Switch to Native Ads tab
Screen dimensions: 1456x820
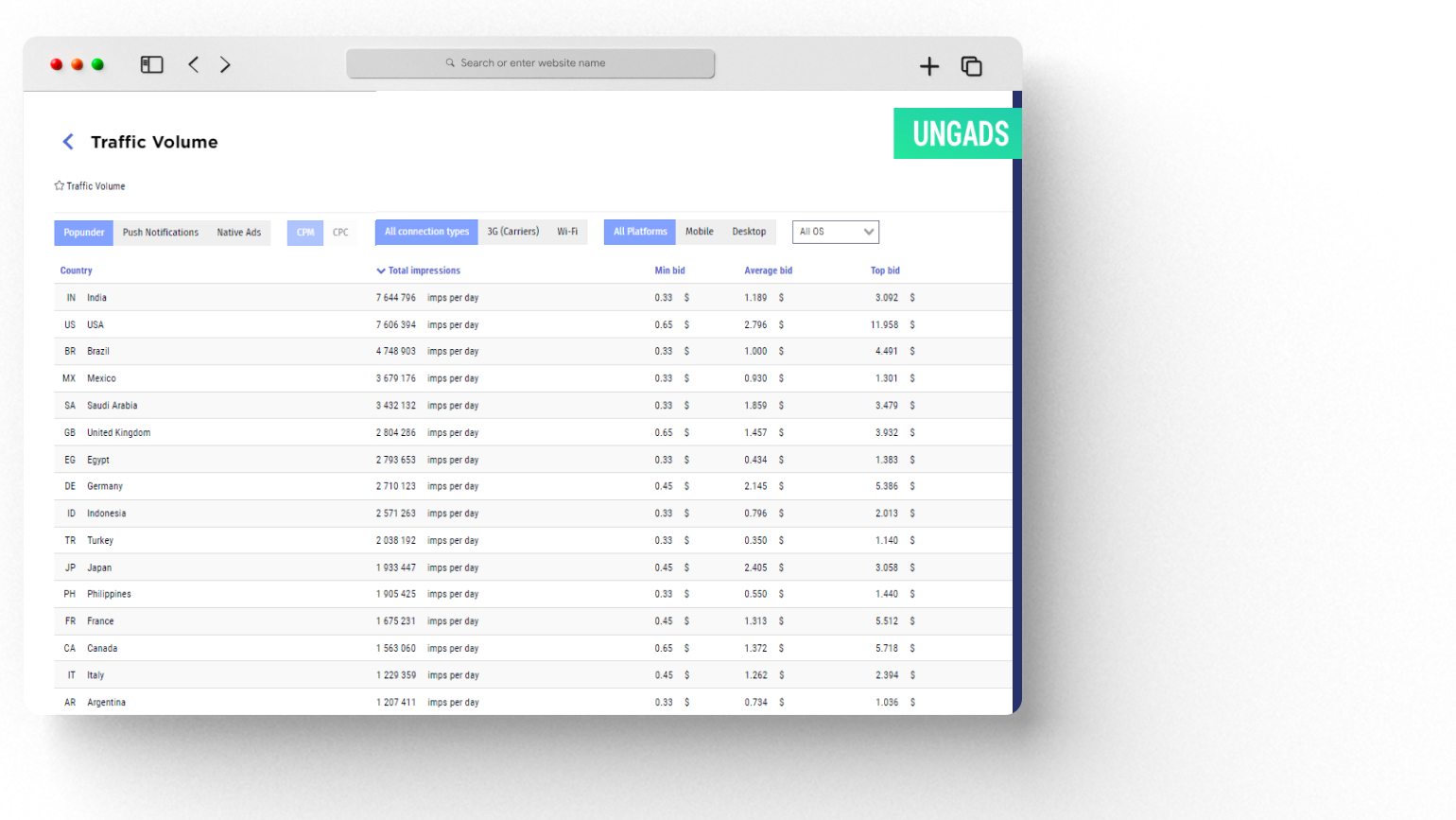(238, 233)
